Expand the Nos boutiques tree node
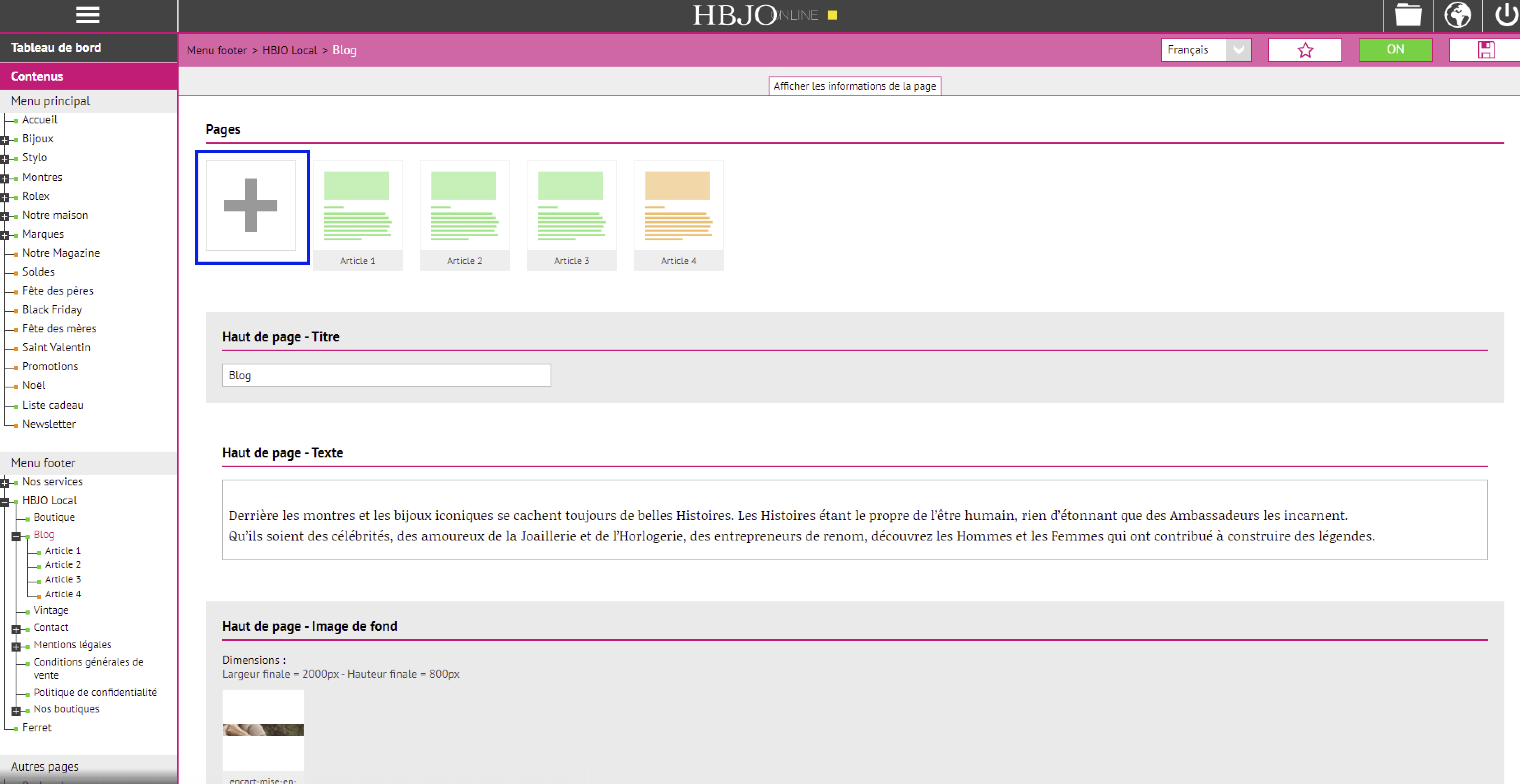 [16, 711]
